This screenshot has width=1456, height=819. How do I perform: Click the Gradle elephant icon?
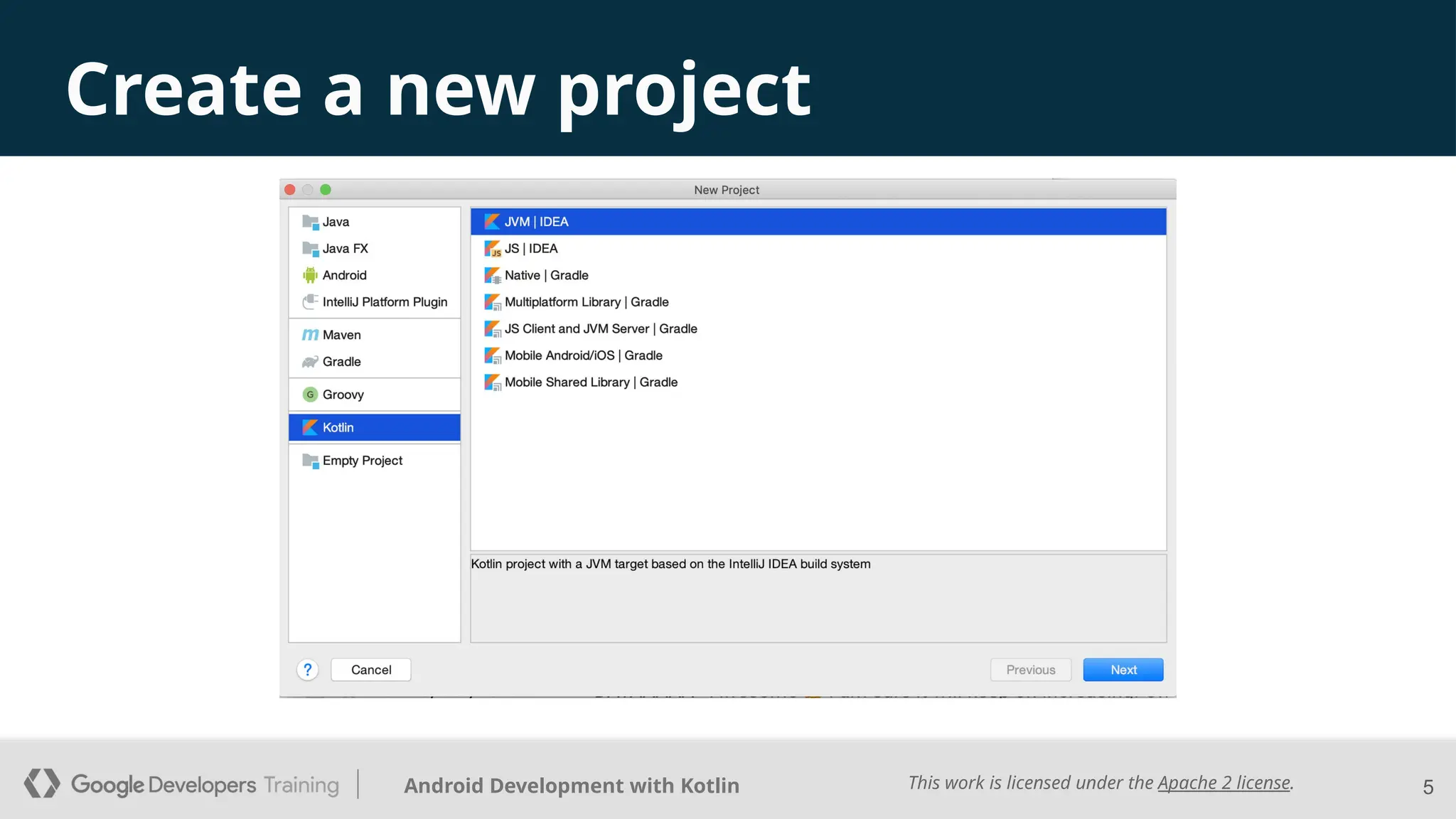[x=310, y=362]
